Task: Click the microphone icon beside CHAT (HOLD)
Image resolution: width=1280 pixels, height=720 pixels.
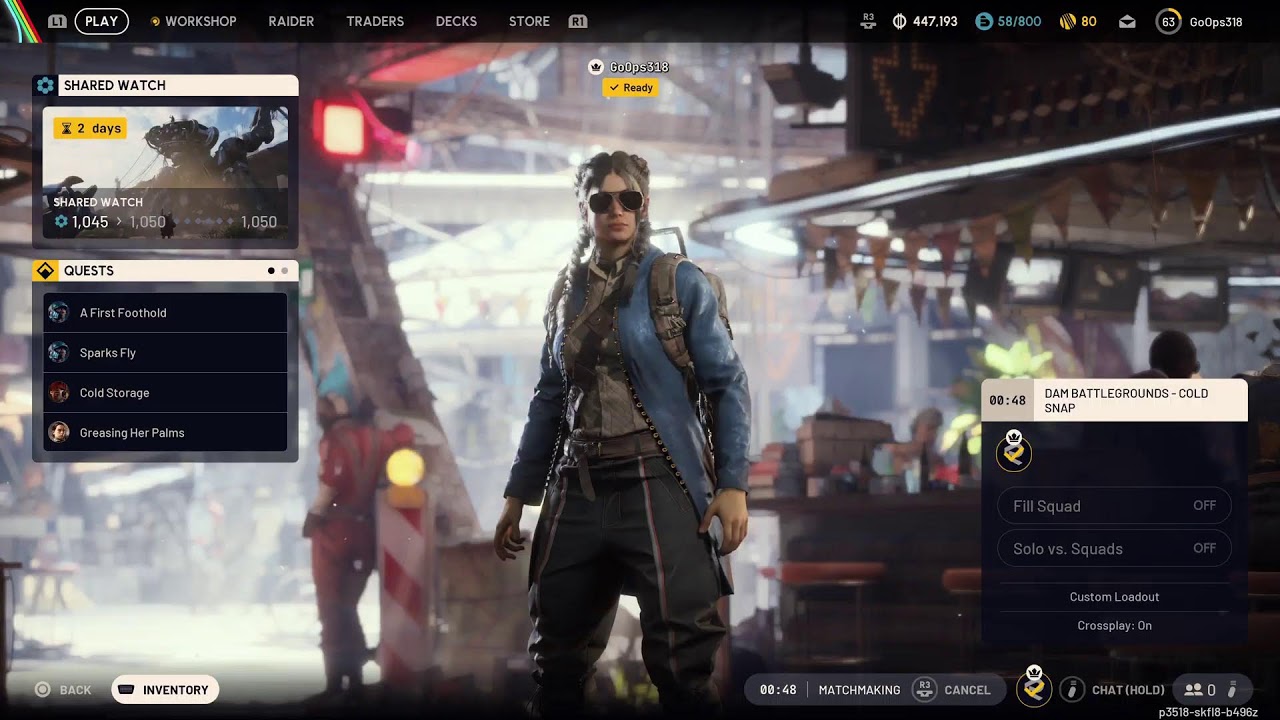Action: [x=1072, y=689]
